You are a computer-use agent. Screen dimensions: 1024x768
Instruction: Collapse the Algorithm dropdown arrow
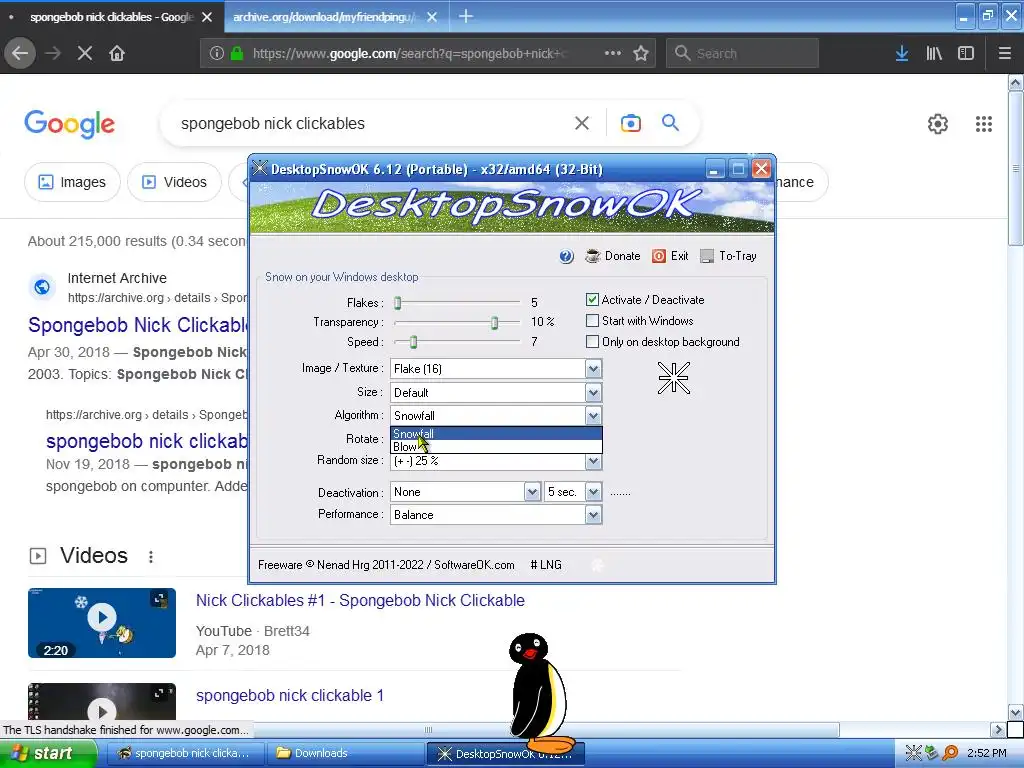(x=593, y=415)
